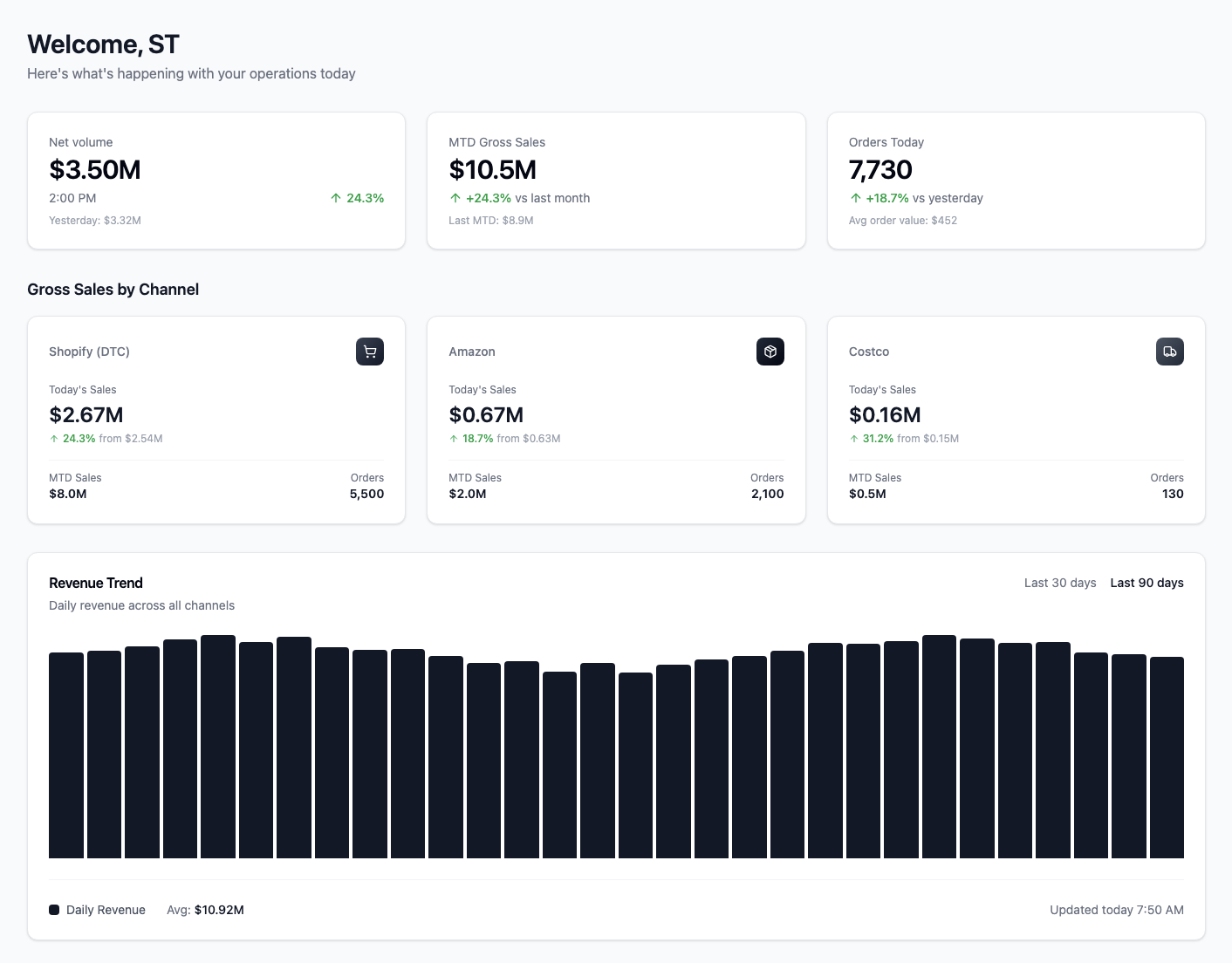Click the increase arrow on Costco's 31.2% change
Image resolution: width=1232 pixels, height=963 pixels.
click(x=854, y=439)
